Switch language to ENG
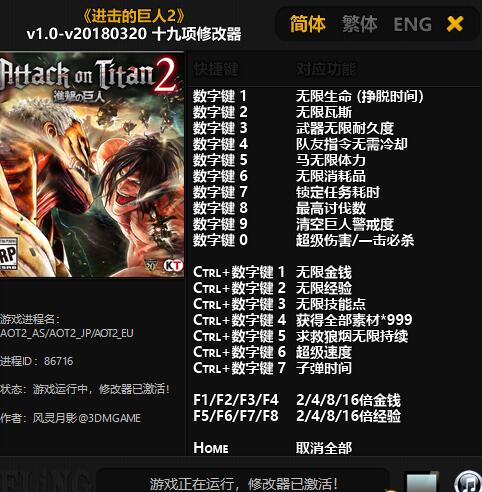Screen dimensions: 482x492 coord(413,24)
